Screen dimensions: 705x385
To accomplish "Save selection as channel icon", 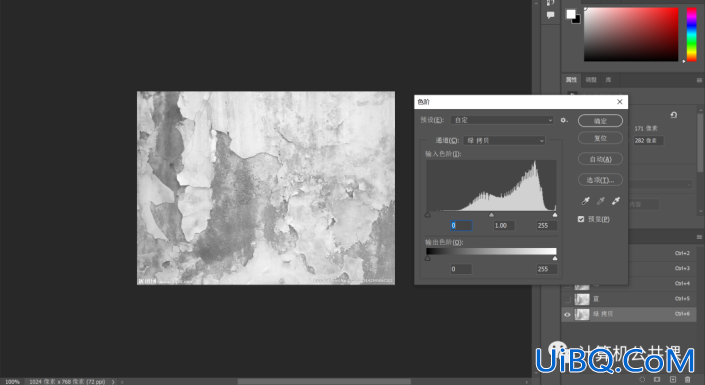I will (x=657, y=380).
